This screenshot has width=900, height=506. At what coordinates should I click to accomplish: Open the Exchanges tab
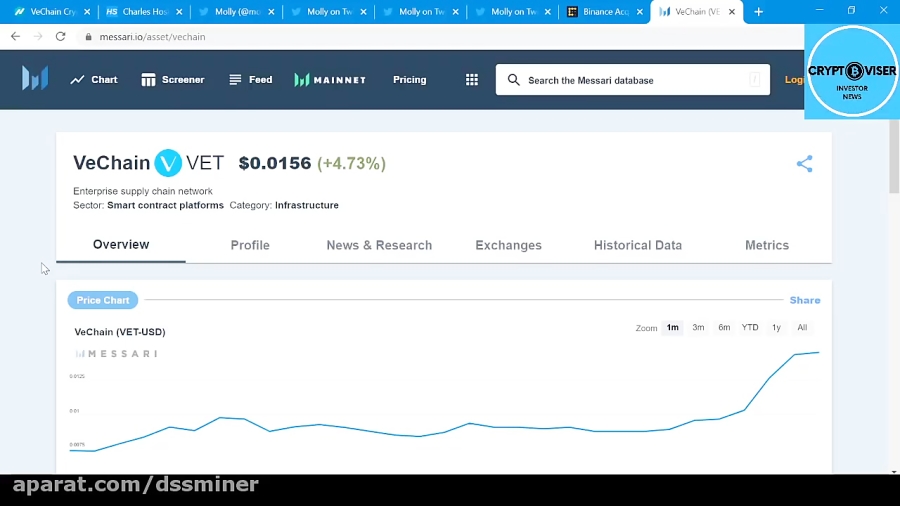[509, 245]
